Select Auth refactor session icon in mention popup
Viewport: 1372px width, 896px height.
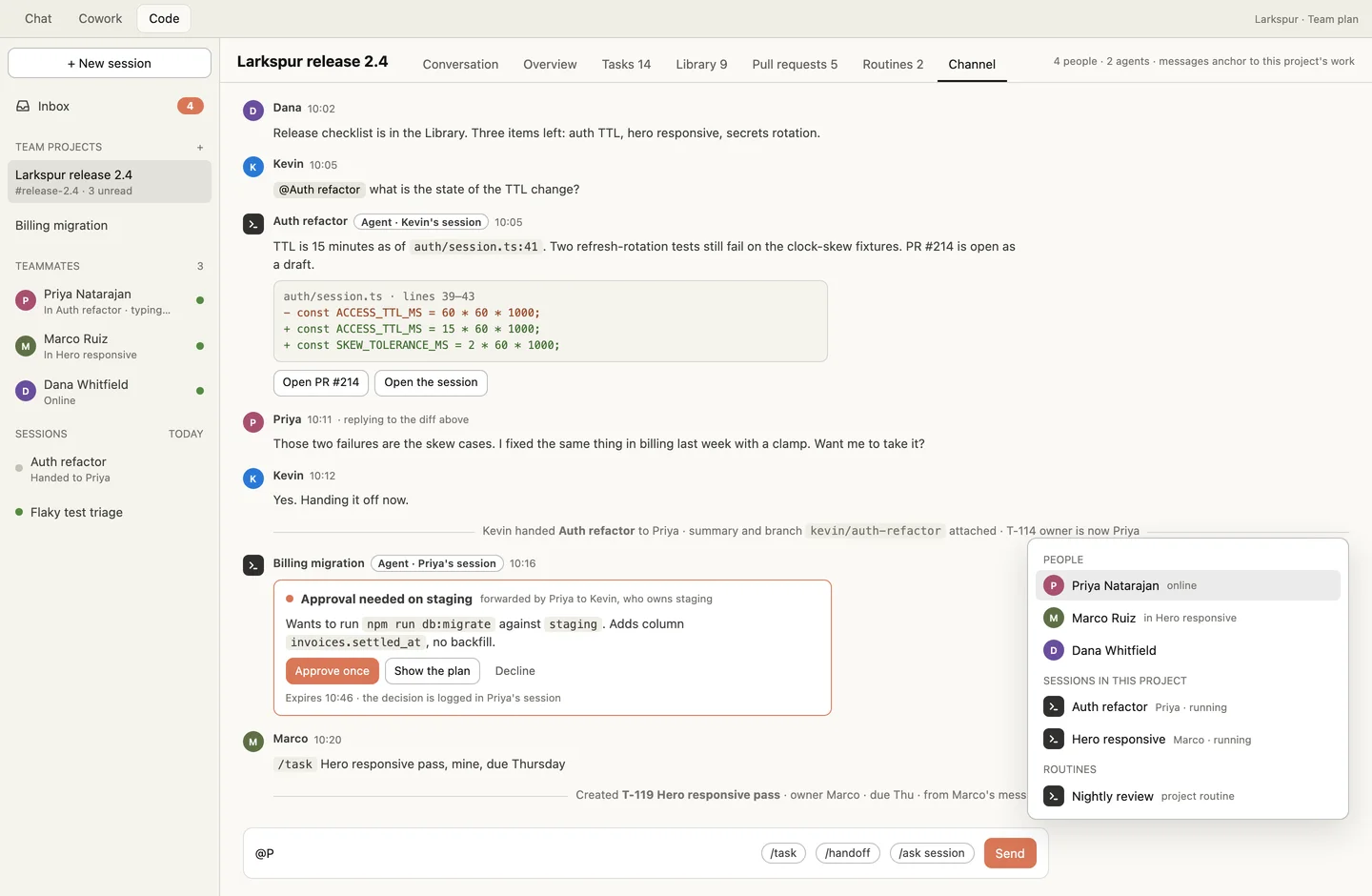pos(1054,706)
